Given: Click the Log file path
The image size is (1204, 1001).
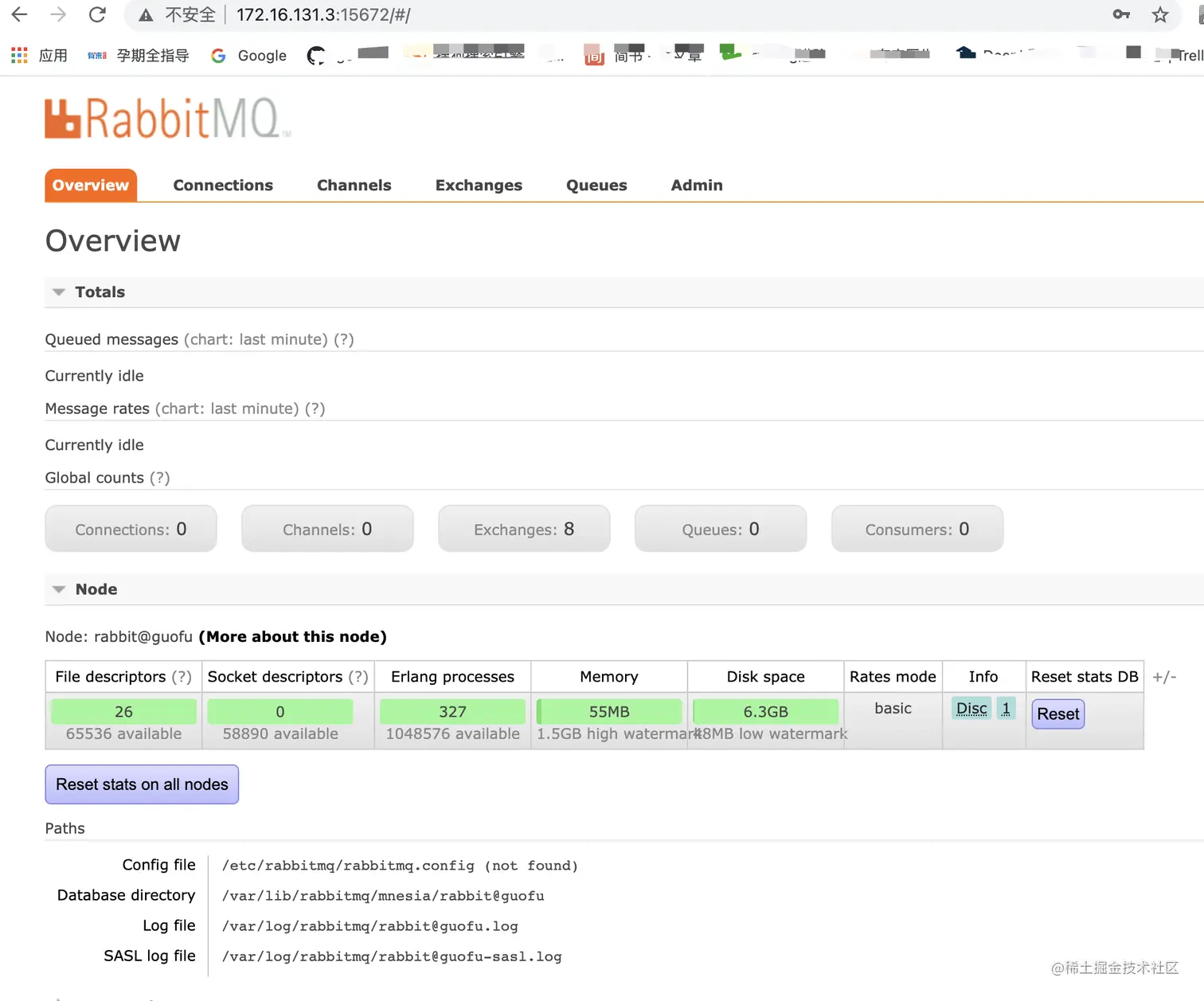Looking at the screenshot, I should (369, 926).
